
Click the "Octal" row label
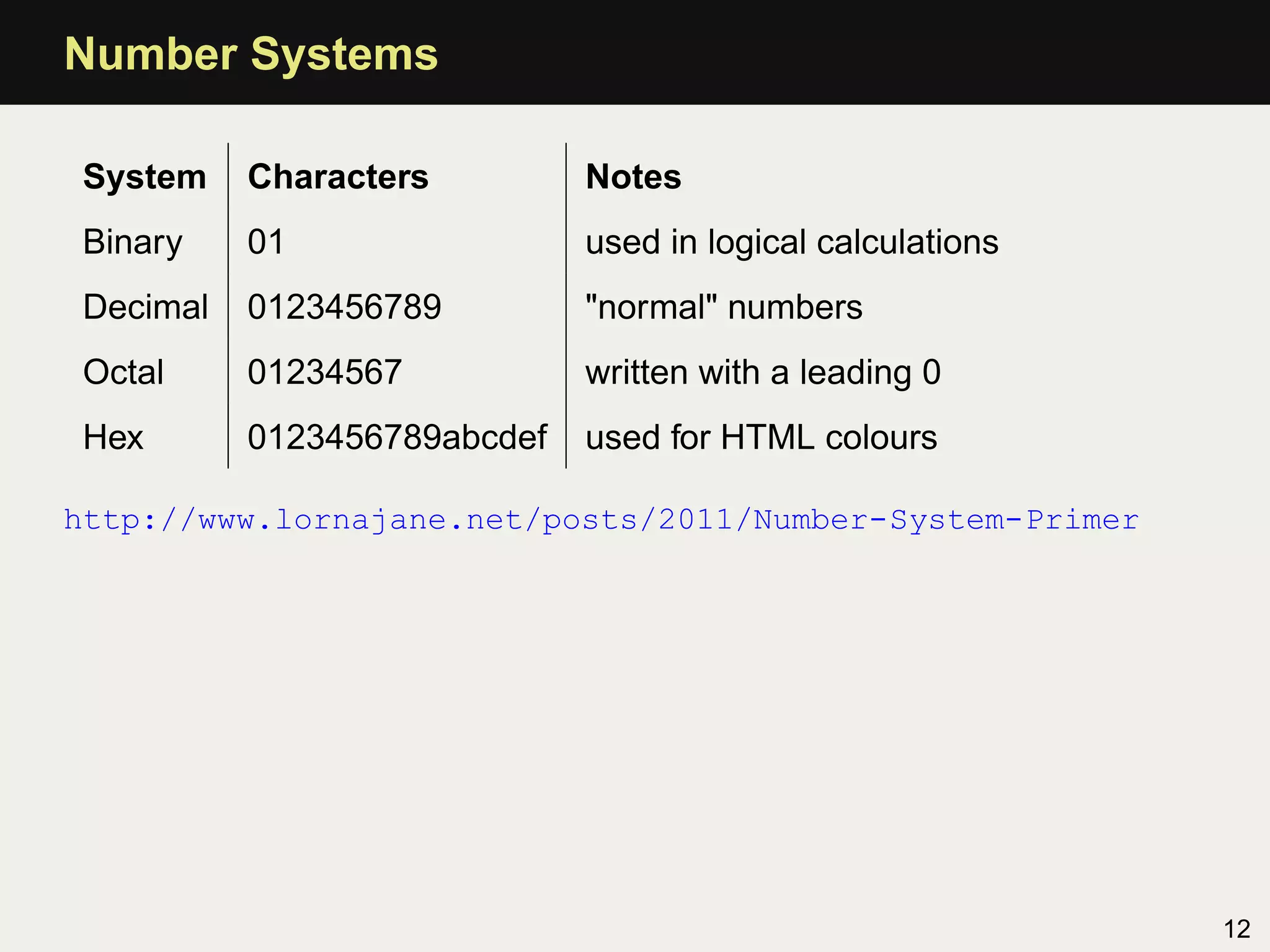[123, 372]
